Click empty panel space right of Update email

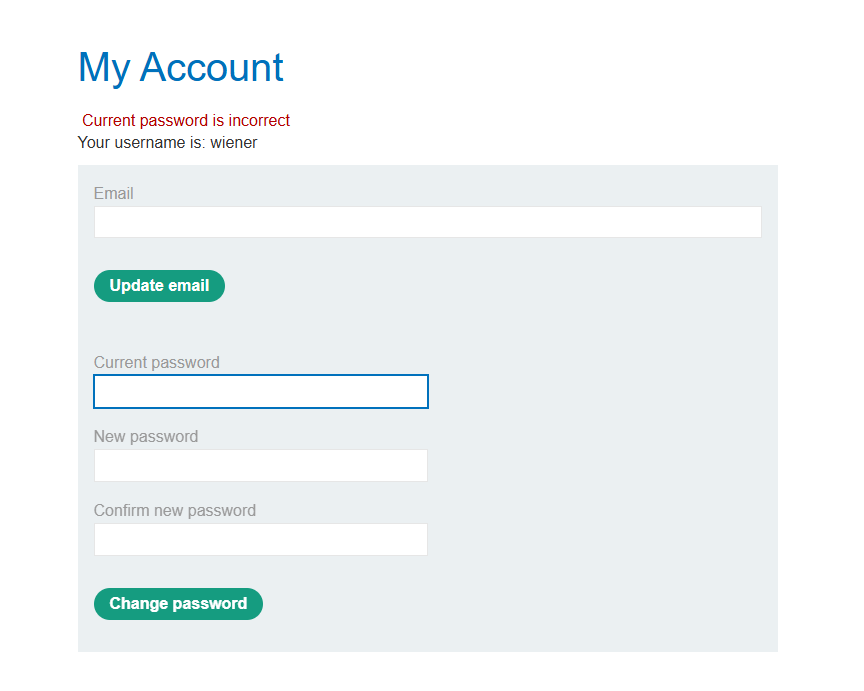[x=500, y=286]
